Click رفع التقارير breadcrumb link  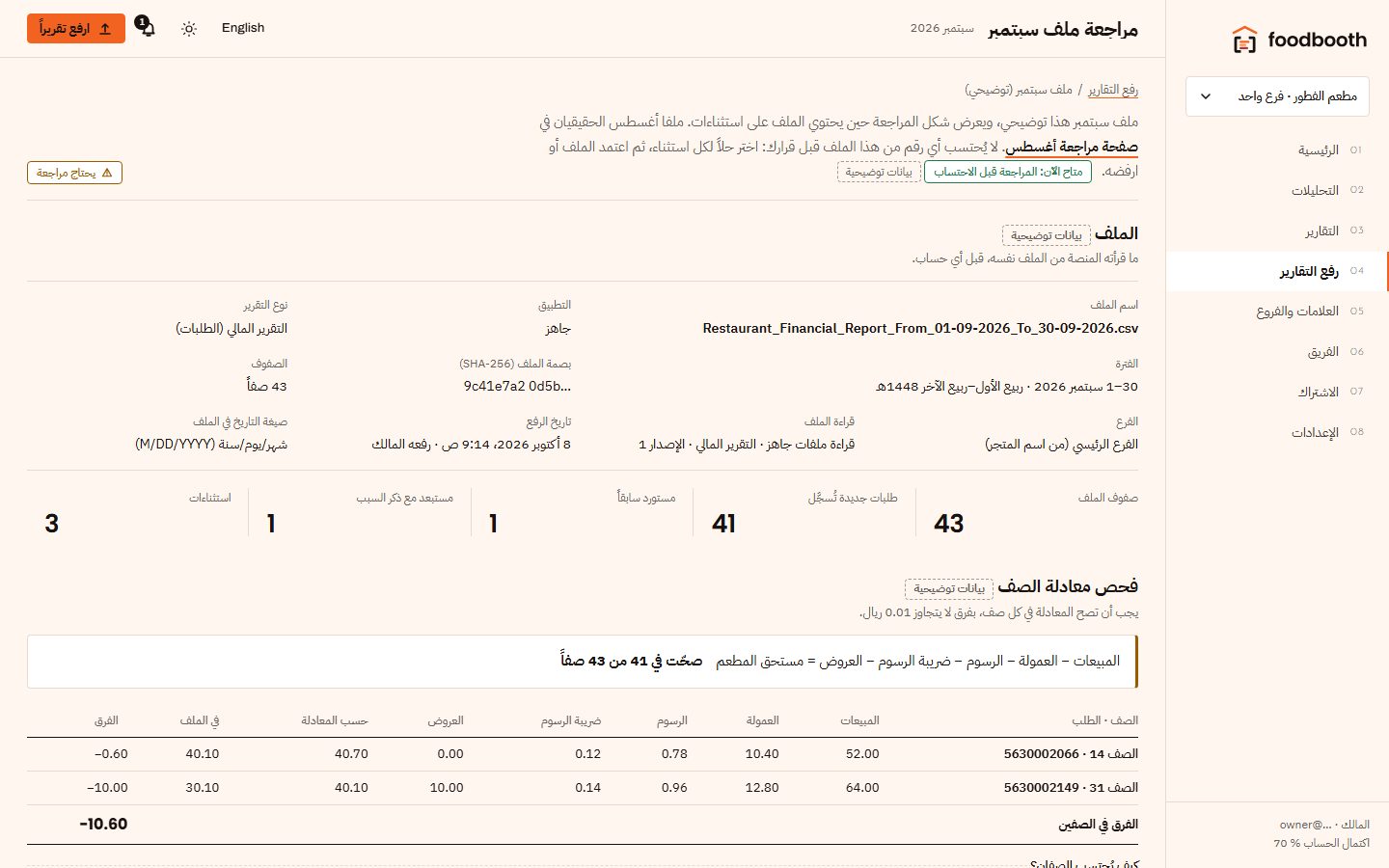coord(1113,90)
